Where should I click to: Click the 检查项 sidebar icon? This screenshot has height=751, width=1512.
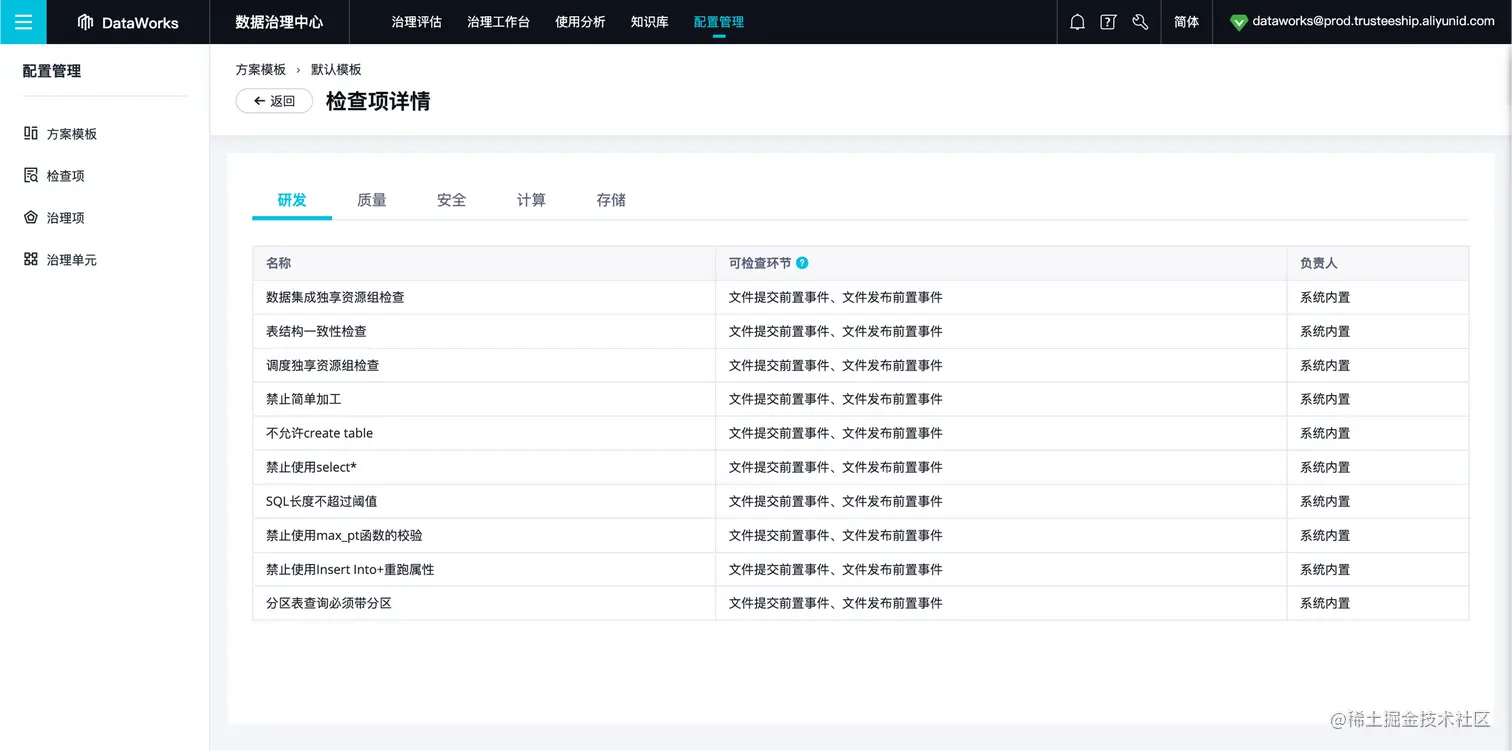[x=31, y=175]
